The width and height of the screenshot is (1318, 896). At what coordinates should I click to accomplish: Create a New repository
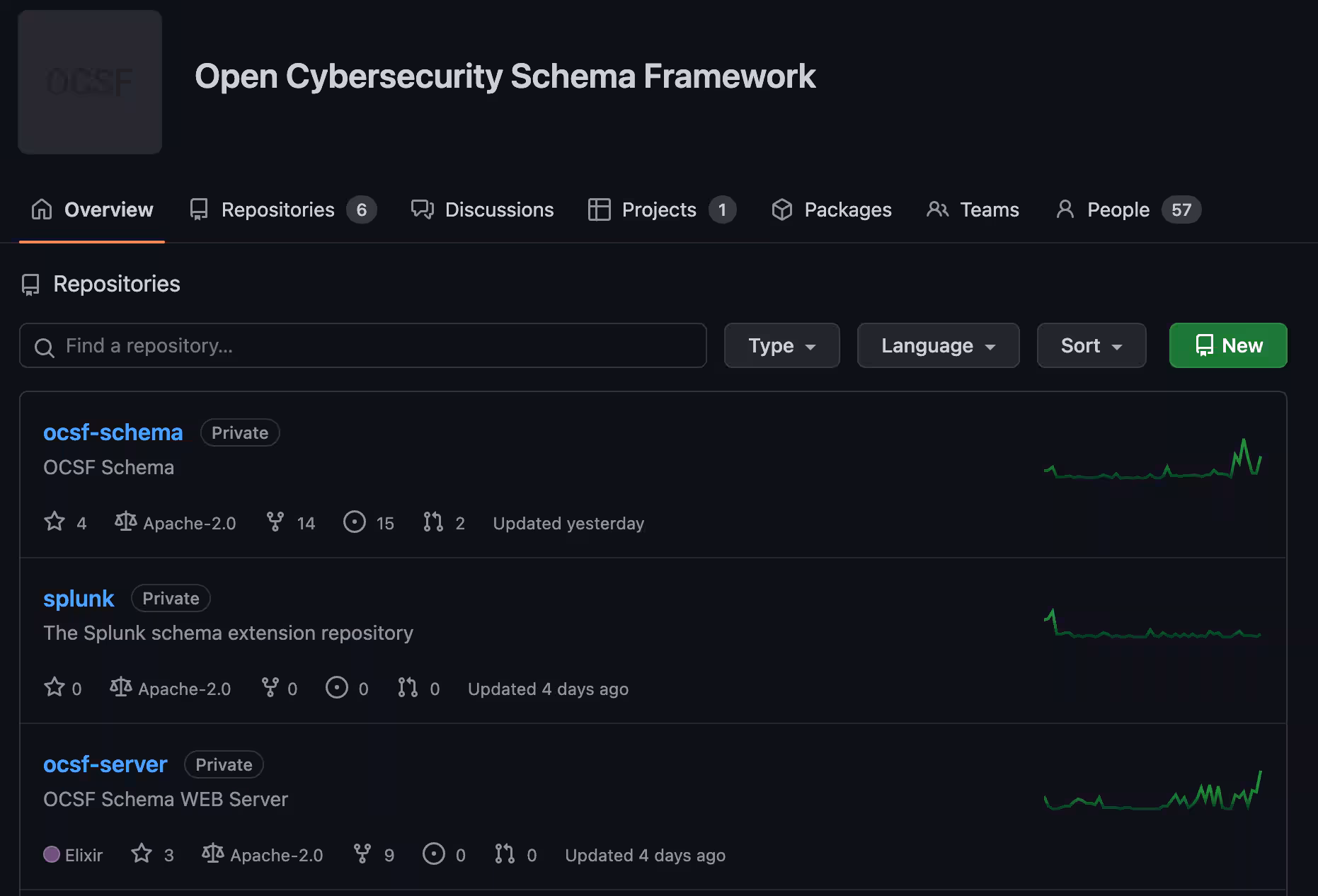pos(1227,345)
